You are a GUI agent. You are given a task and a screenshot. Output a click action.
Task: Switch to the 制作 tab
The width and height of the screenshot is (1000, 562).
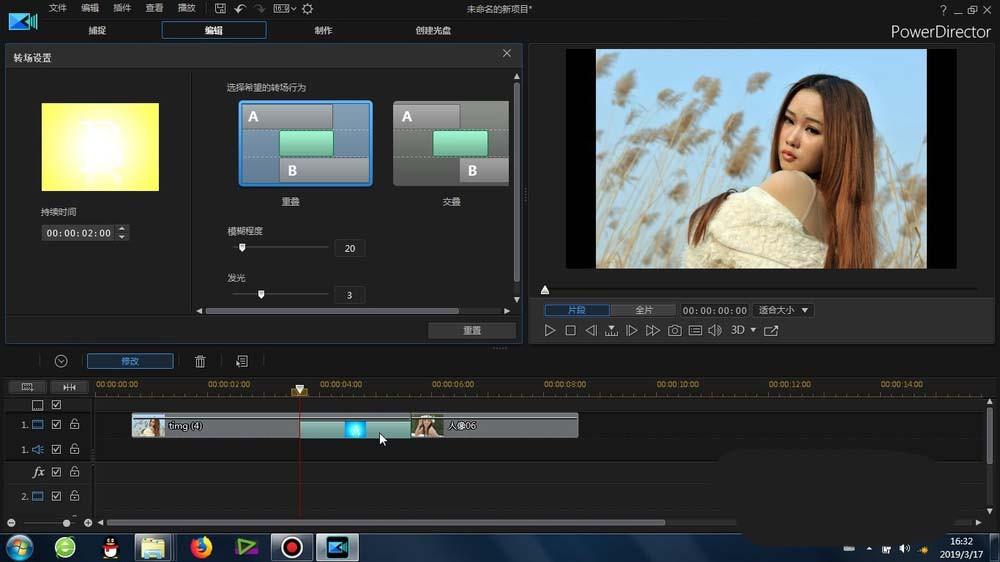point(323,30)
